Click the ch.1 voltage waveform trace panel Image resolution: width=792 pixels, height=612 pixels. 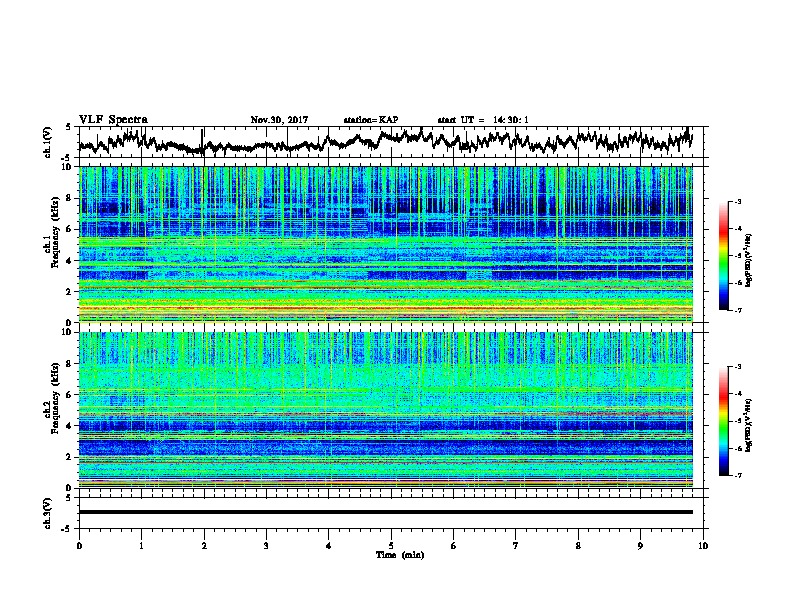pos(393,142)
